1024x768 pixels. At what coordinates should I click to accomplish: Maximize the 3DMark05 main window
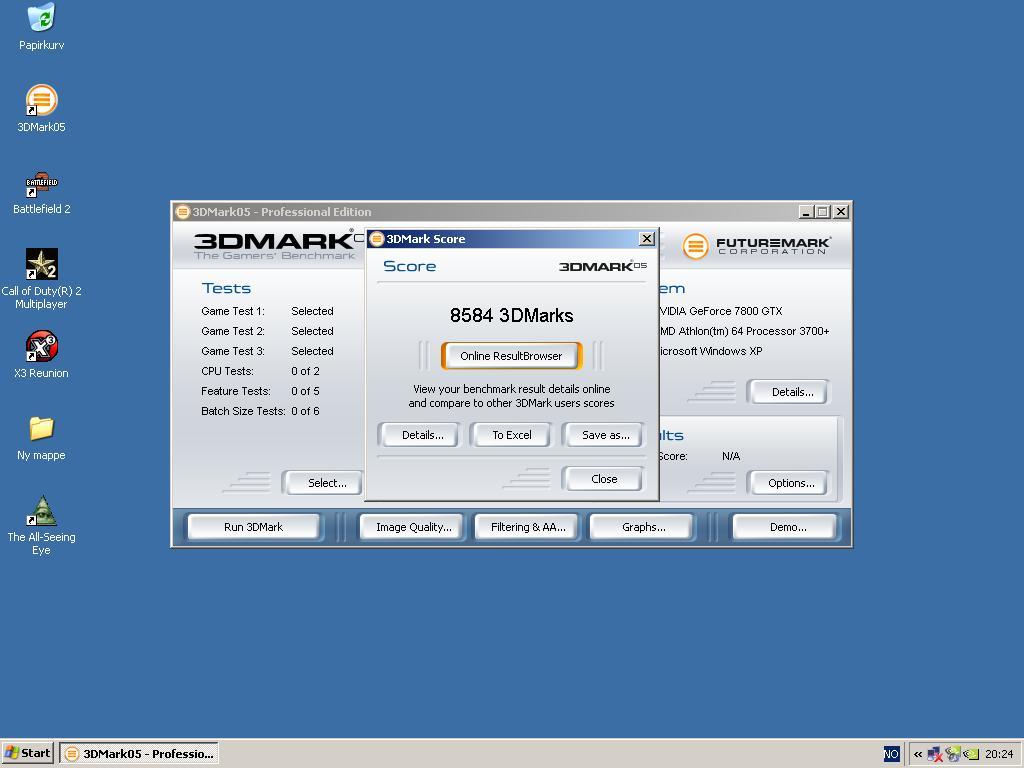(823, 212)
